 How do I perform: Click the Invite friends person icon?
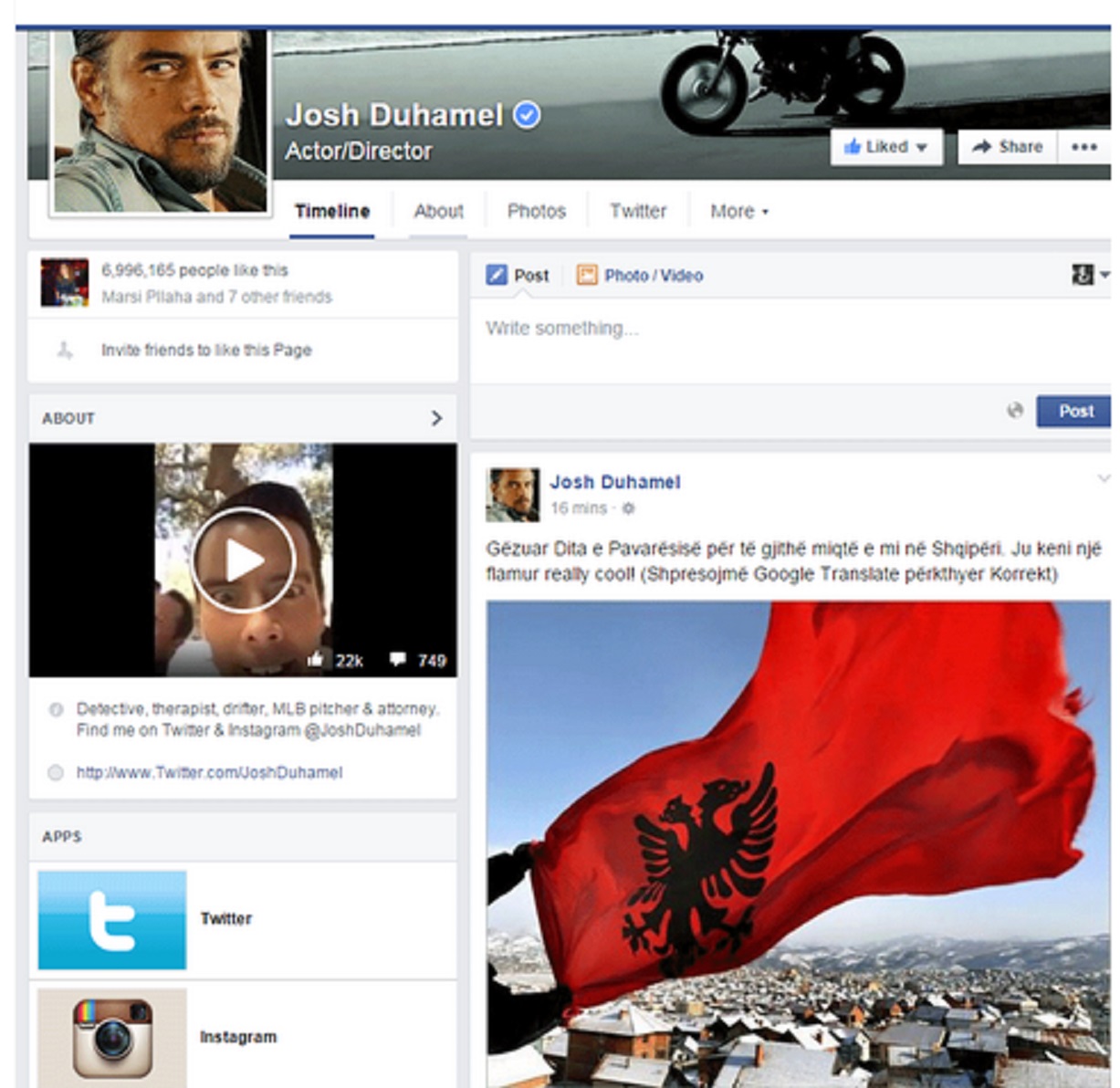click(x=65, y=350)
